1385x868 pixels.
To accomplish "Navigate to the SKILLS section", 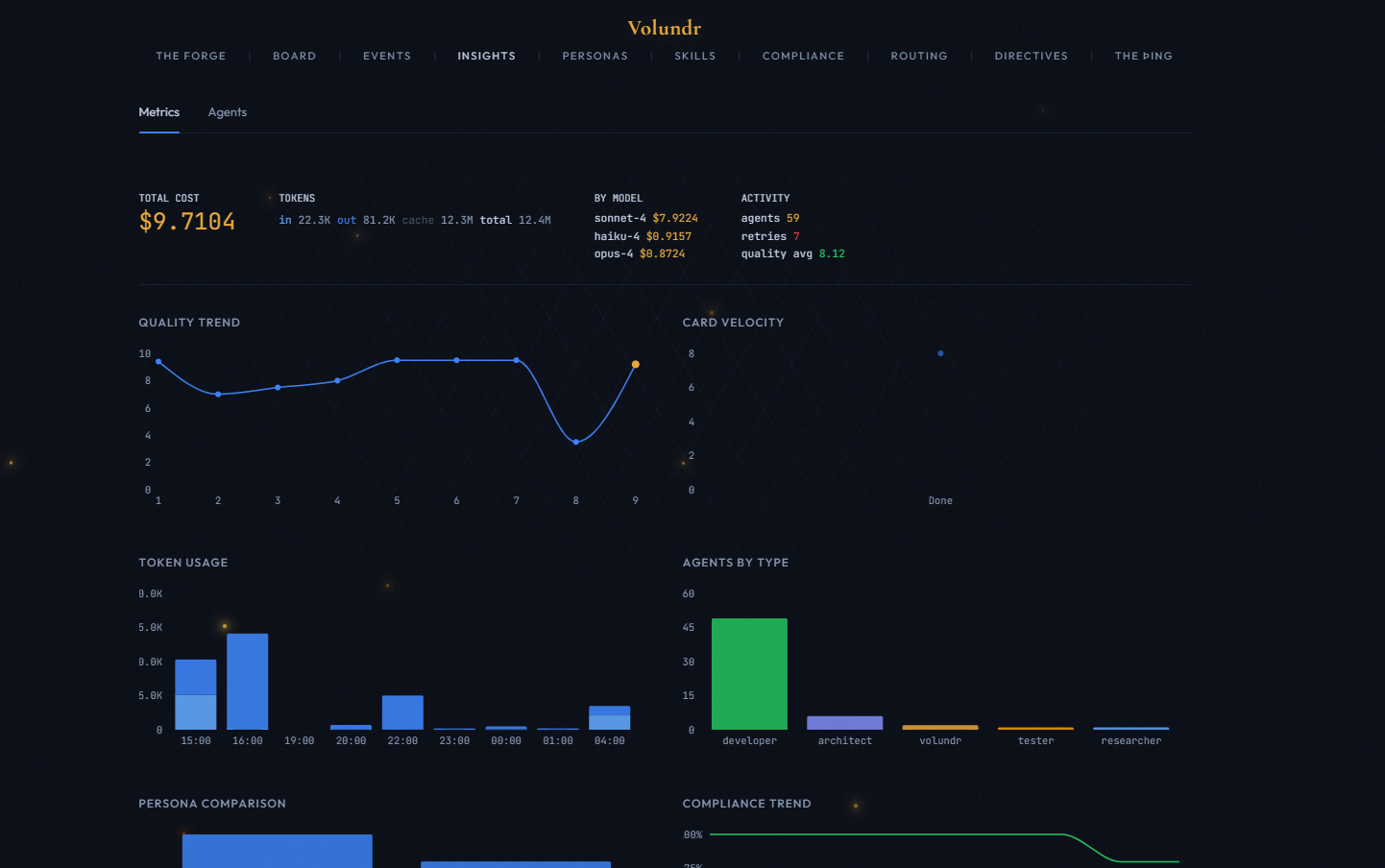I will pyautogui.click(x=694, y=56).
